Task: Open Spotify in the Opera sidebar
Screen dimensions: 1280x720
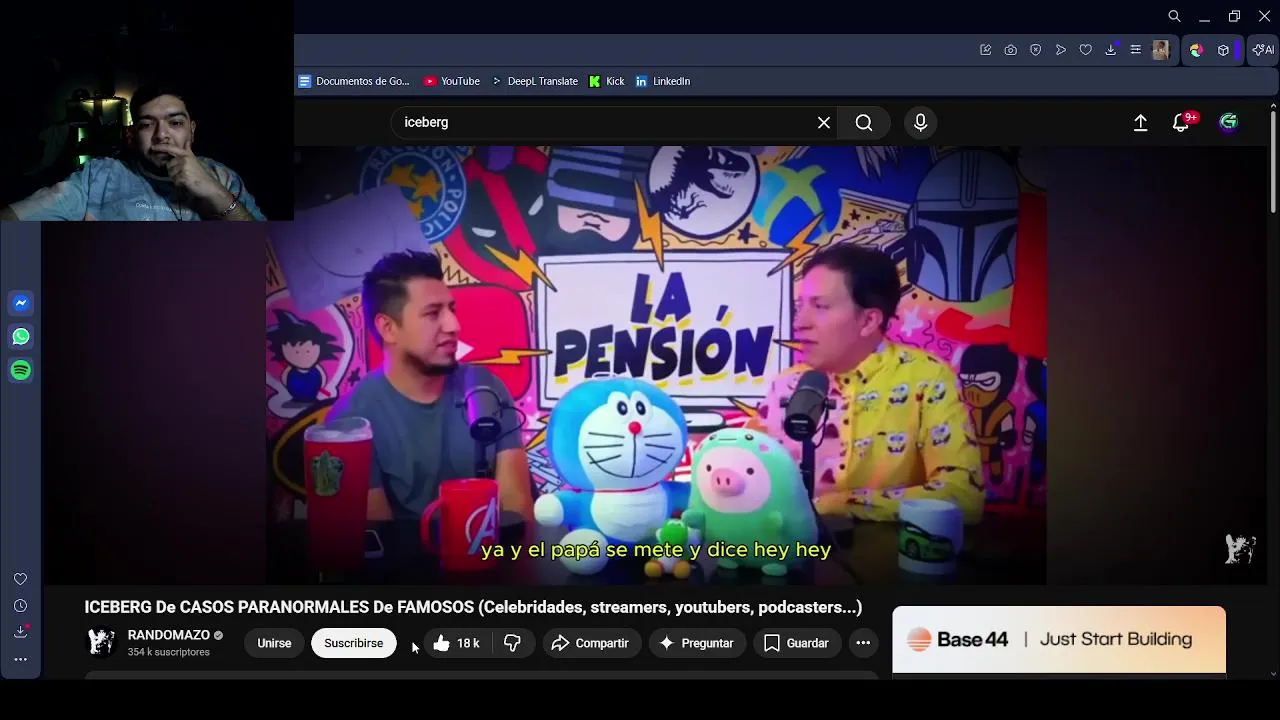Action: (21, 370)
